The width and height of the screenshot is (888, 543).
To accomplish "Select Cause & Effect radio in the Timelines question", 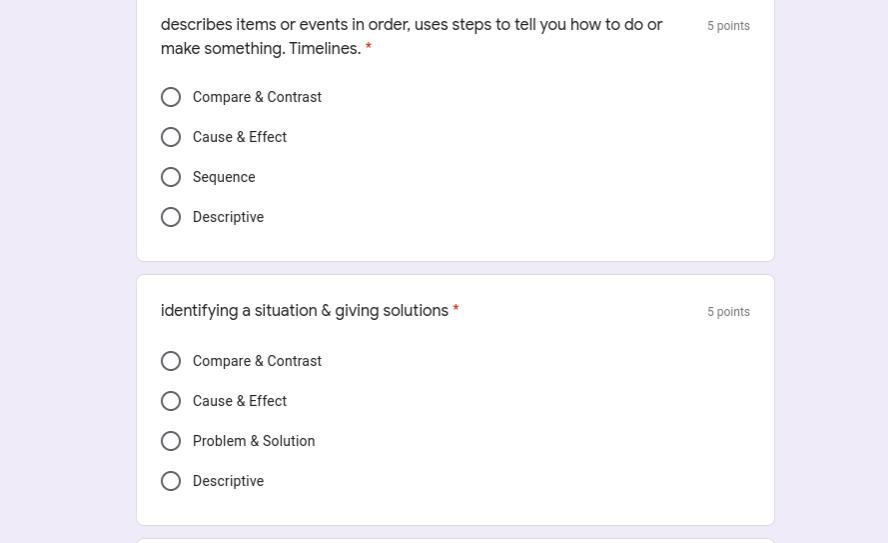I will click(x=171, y=137).
